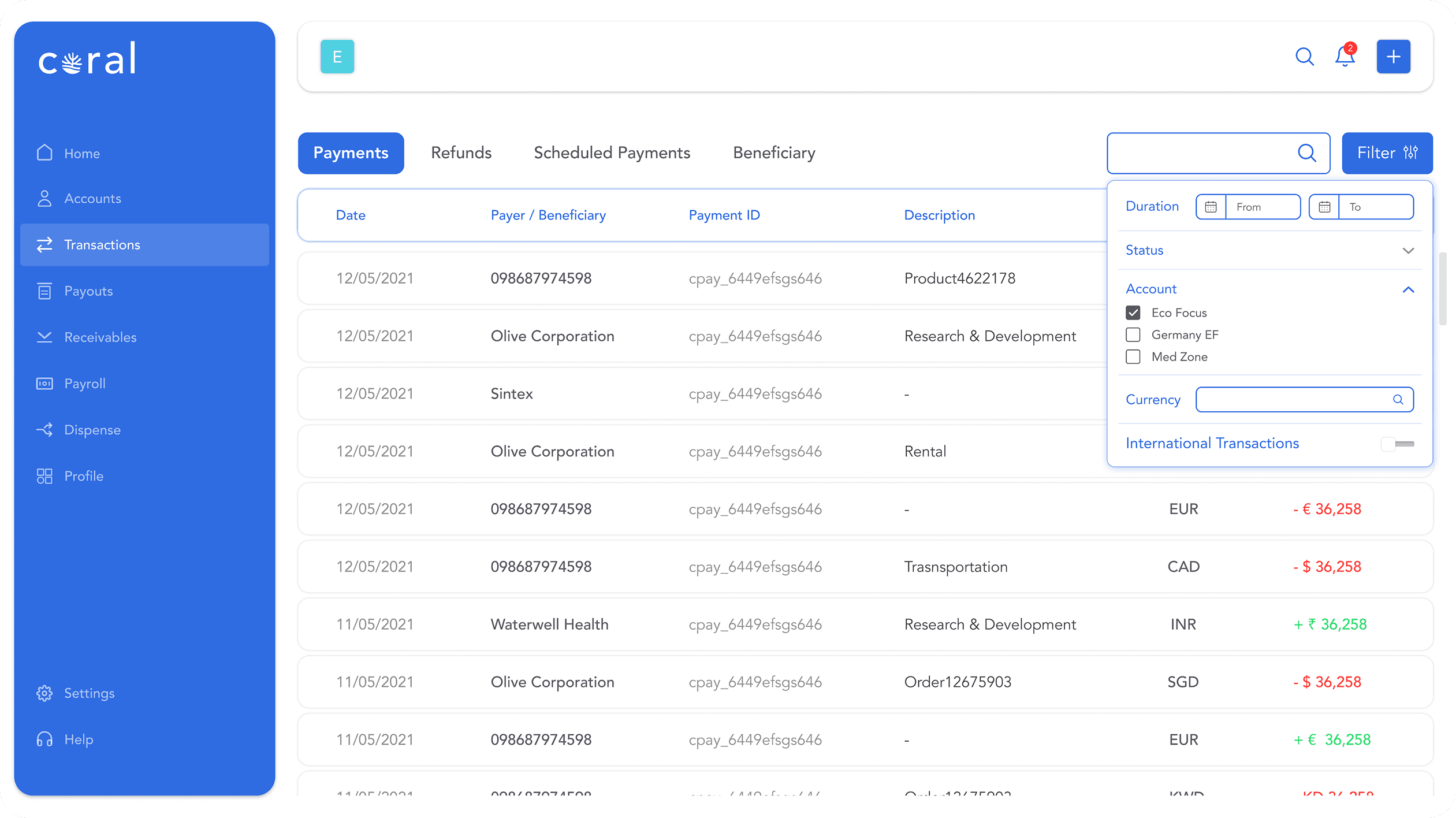
Task: Open Settings from the sidebar
Action: pyautogui.click(x=89, y=693)
